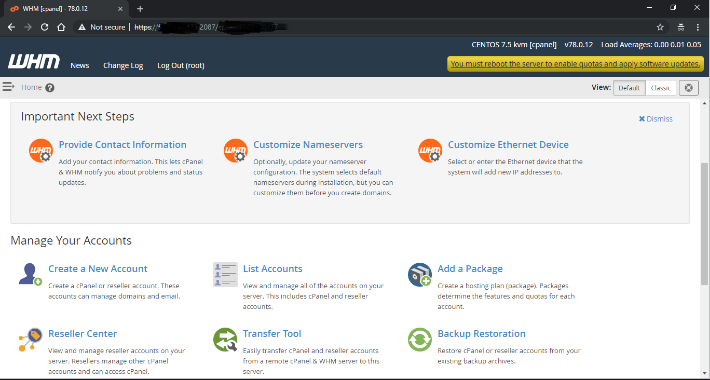Expand the sidebar navigation menu toggle
This screenshot has height=380, width=710.
[8, 87]
